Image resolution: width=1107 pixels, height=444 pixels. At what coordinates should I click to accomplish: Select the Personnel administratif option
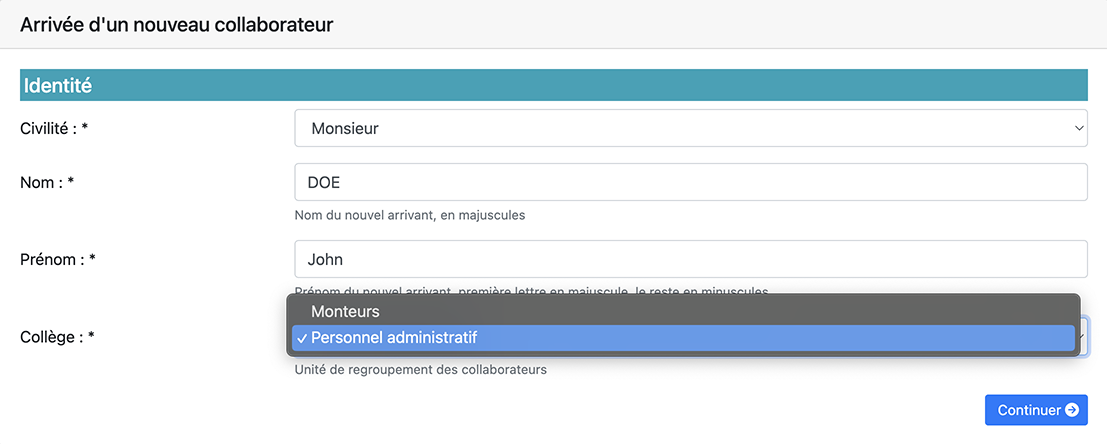[394, 338]
